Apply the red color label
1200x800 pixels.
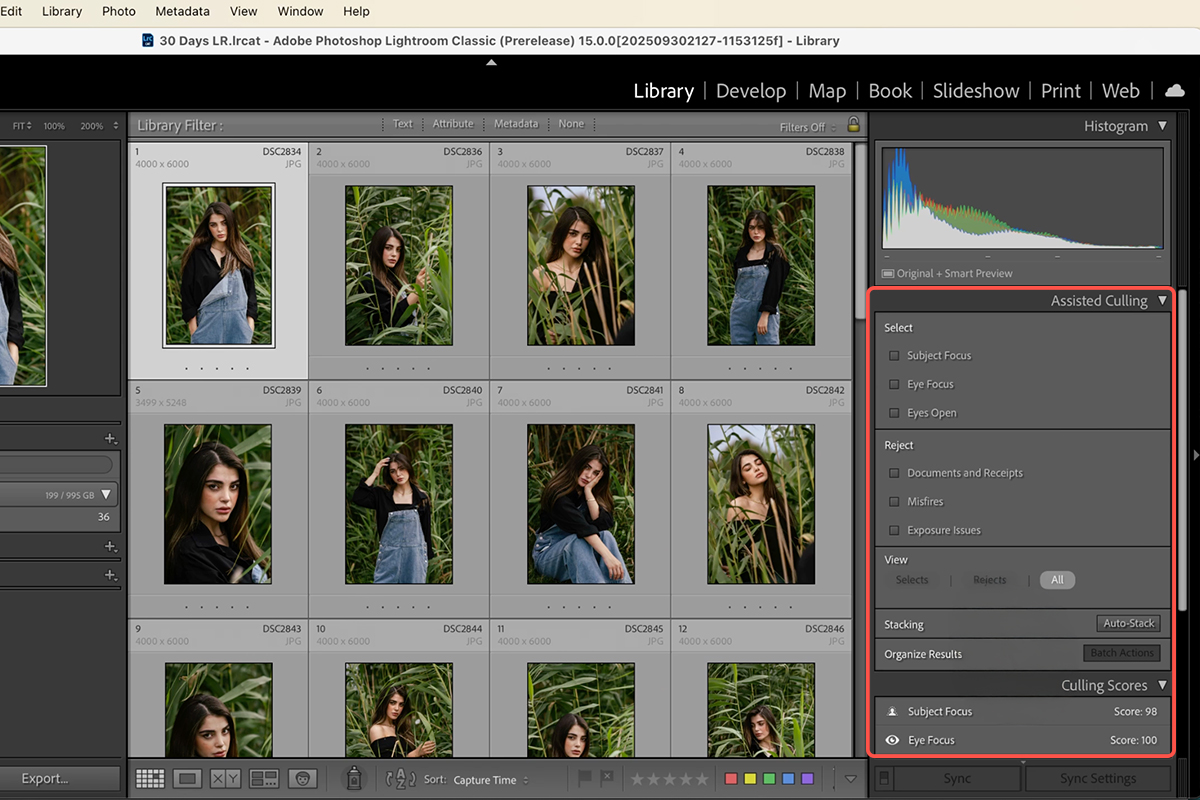point(731,779)
